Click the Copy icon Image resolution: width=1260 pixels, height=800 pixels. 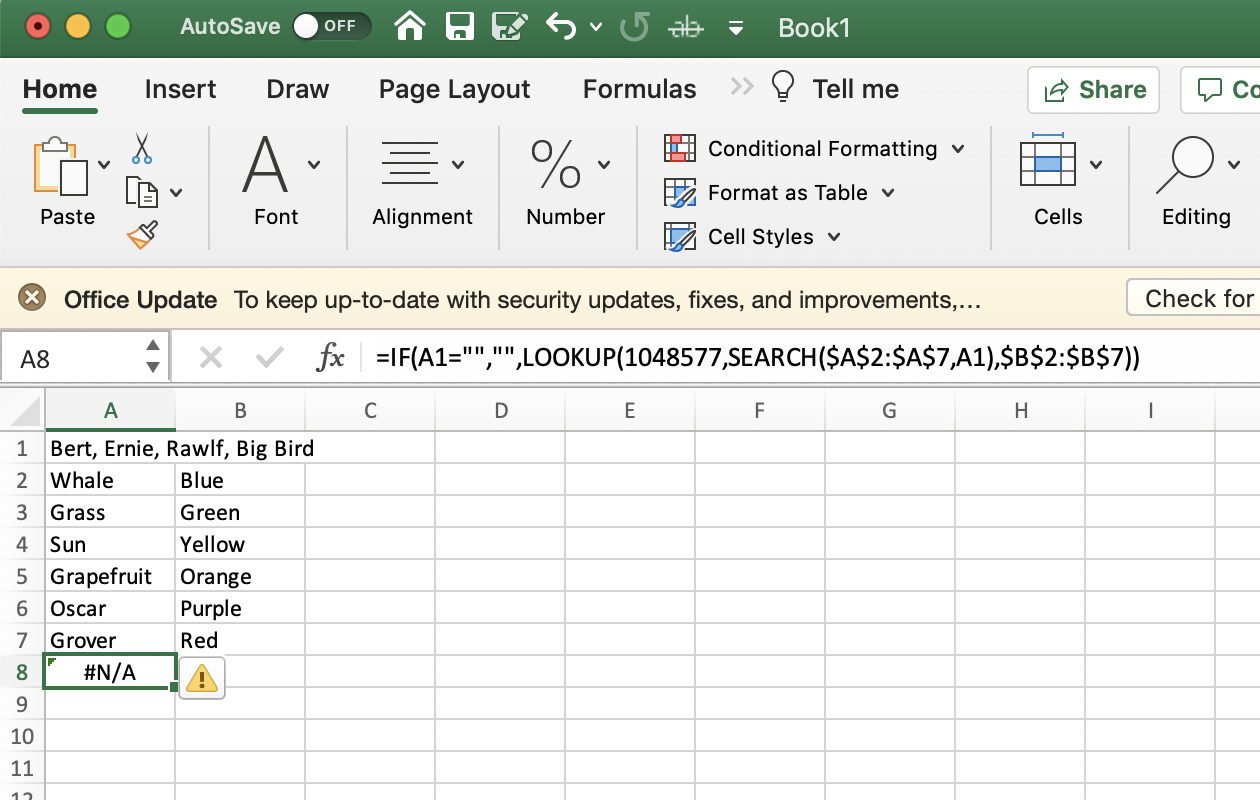click(142, 191)
